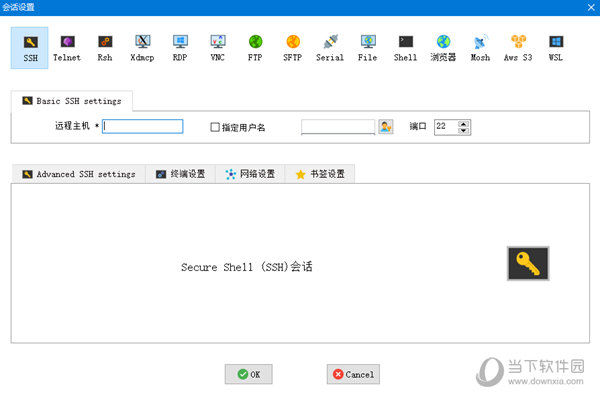Open the 书签设置 tab
Image resolution: width=600 pixels, height=401 pixels.
pos(320,174)
